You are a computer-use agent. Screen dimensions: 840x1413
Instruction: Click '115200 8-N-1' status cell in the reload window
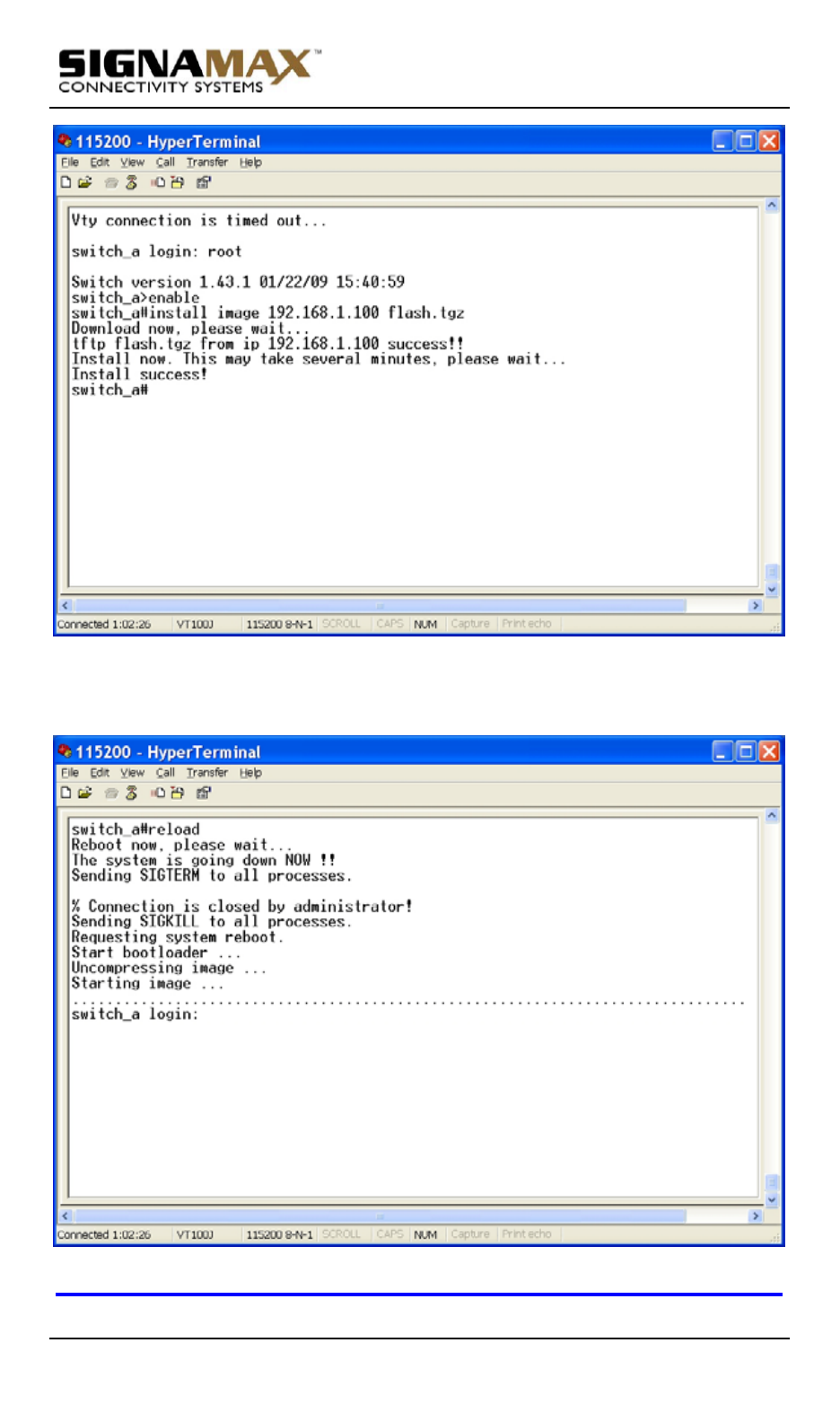click(x=279, y=1235)
